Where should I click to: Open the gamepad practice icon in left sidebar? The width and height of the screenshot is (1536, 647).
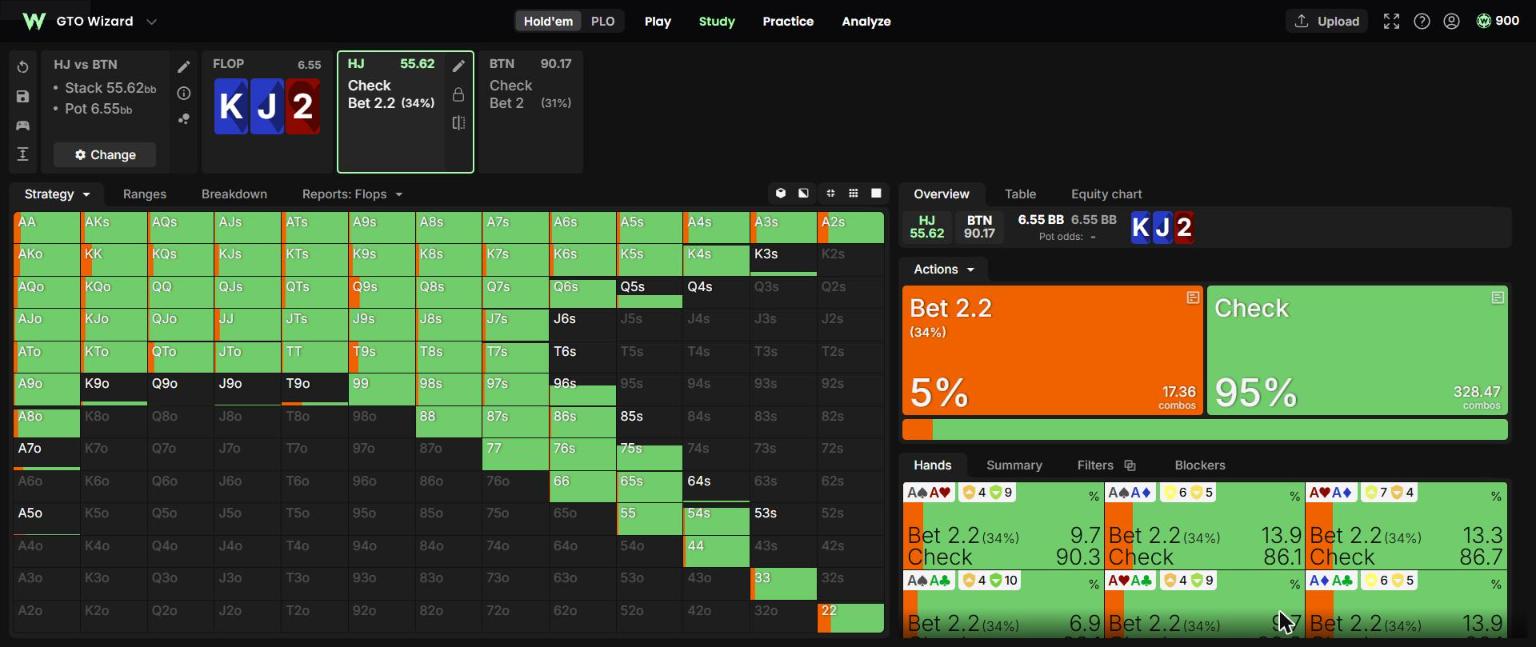point(23,126)
